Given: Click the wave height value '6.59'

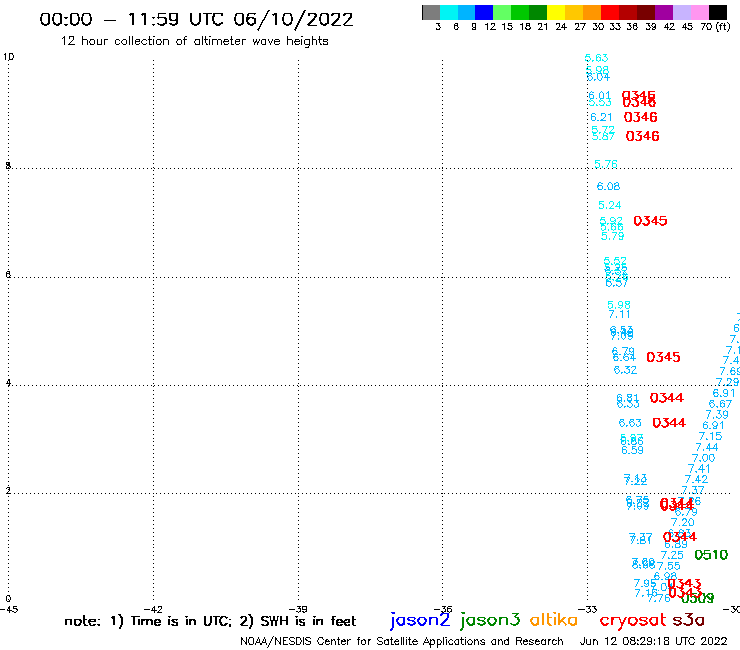Looking at the screenshot, I should [632, 450].
